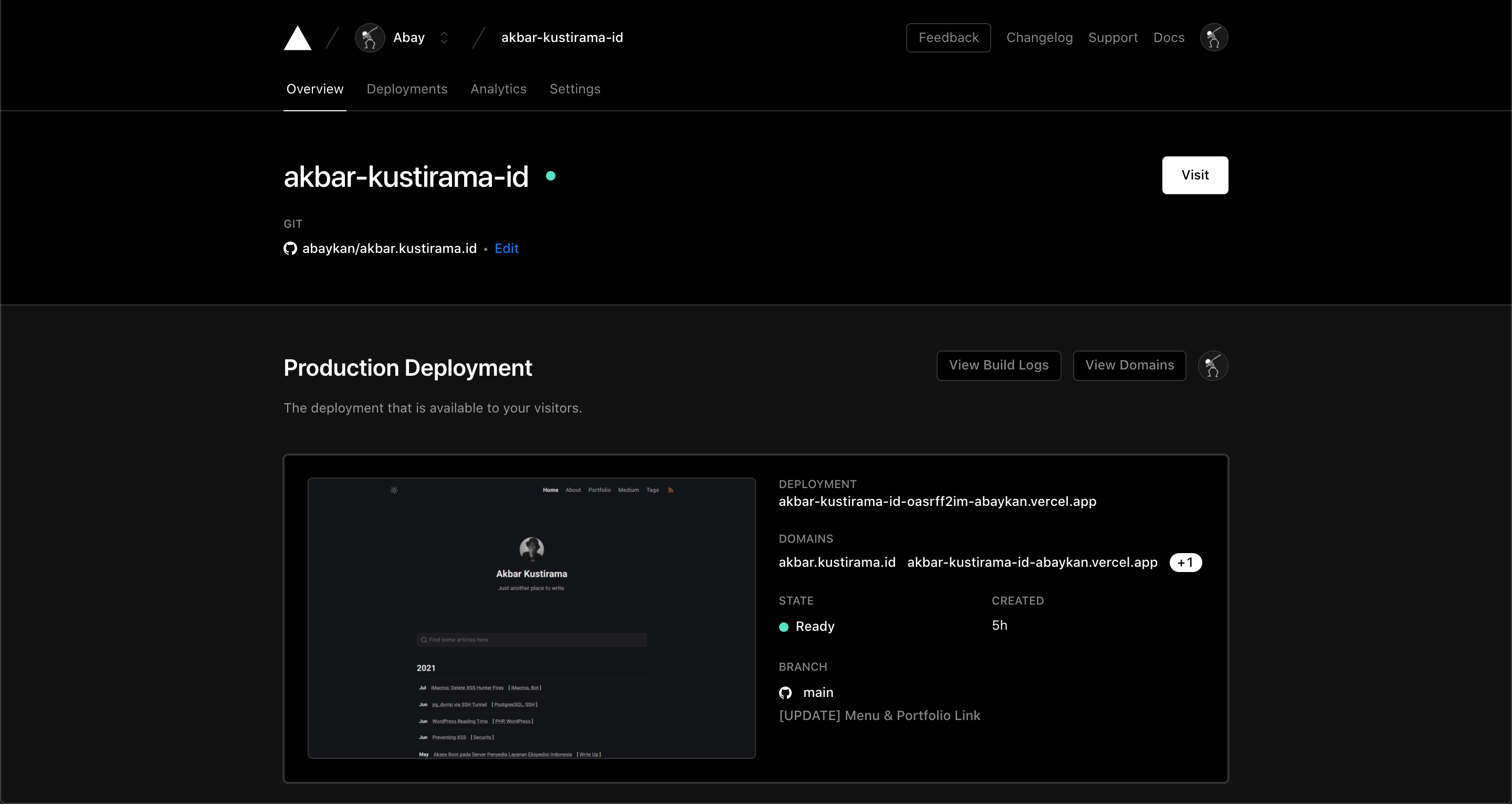Image resolution: width=1512 pixels, height=804 pixels.
Task: Click the Abay team avatar in breadcrumb
Action: point(370,38)
